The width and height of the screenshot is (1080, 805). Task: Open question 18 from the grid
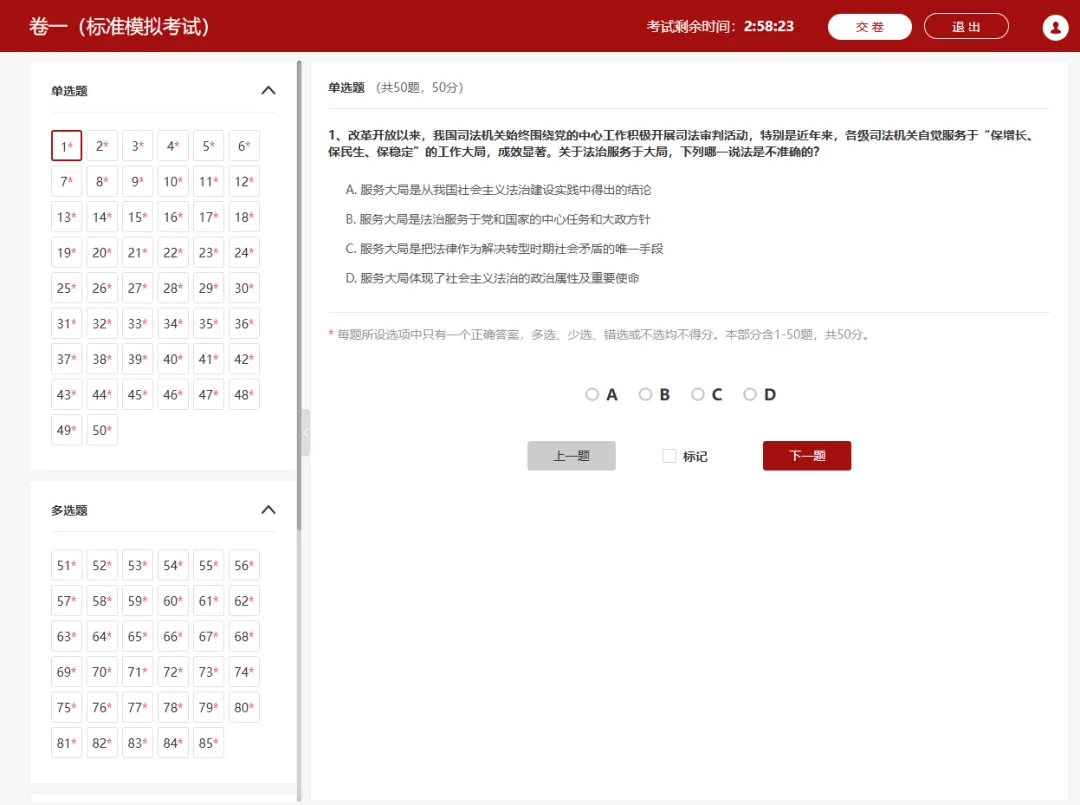[244, 217]
